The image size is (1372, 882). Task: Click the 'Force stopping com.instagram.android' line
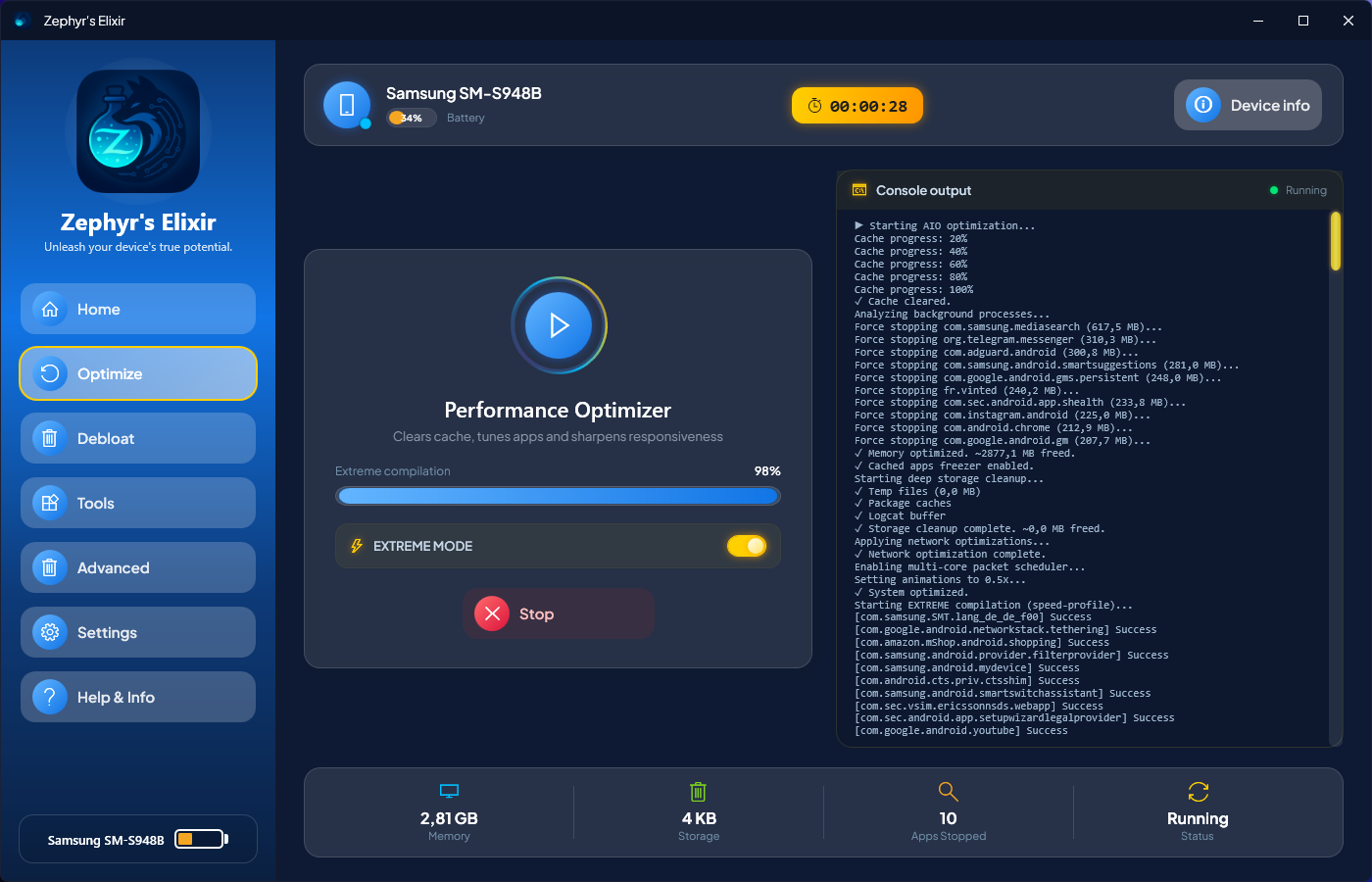[x=1003, y=416]
